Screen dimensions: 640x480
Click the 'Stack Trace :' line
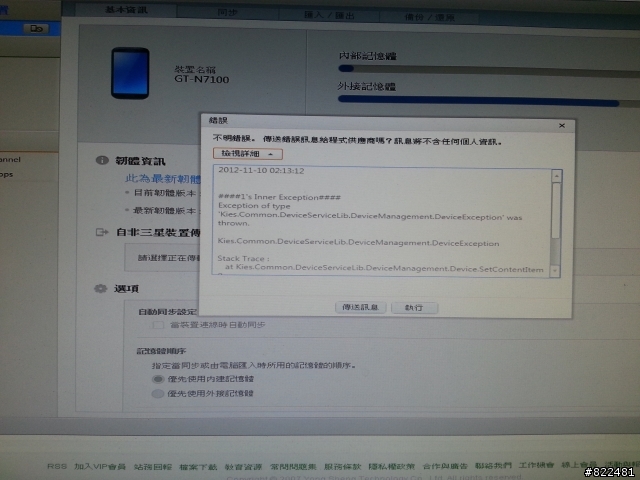tap(243, 258)
